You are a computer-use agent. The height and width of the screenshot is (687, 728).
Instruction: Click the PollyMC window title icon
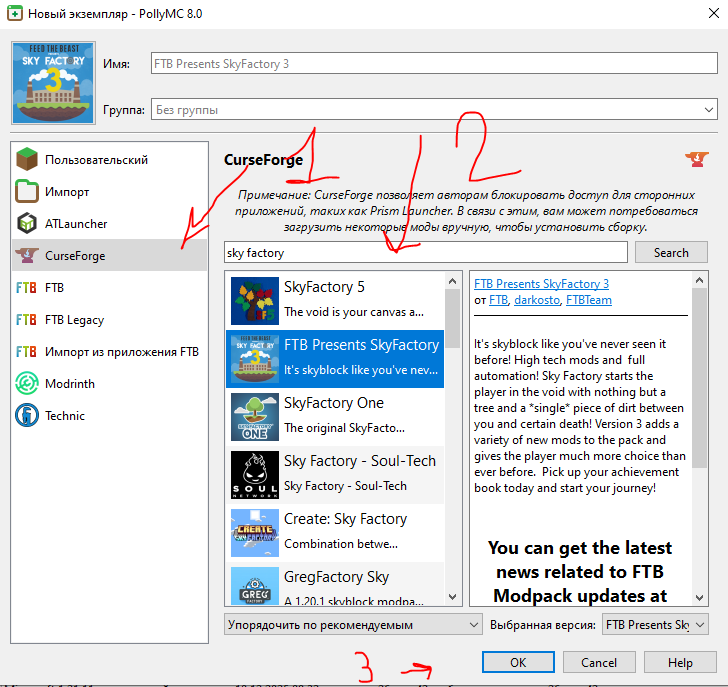coord(14,13)
